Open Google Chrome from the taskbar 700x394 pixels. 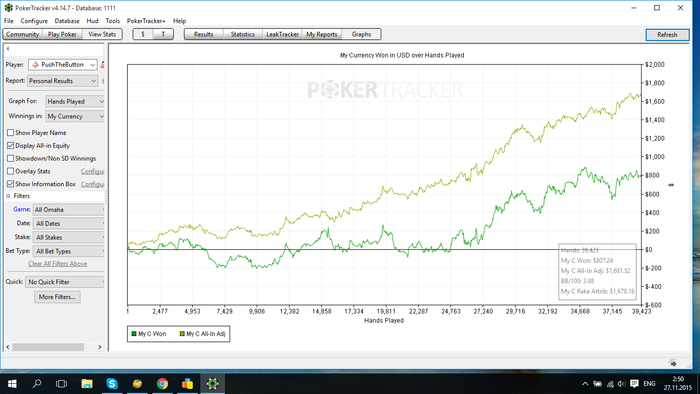coord(162,384)
